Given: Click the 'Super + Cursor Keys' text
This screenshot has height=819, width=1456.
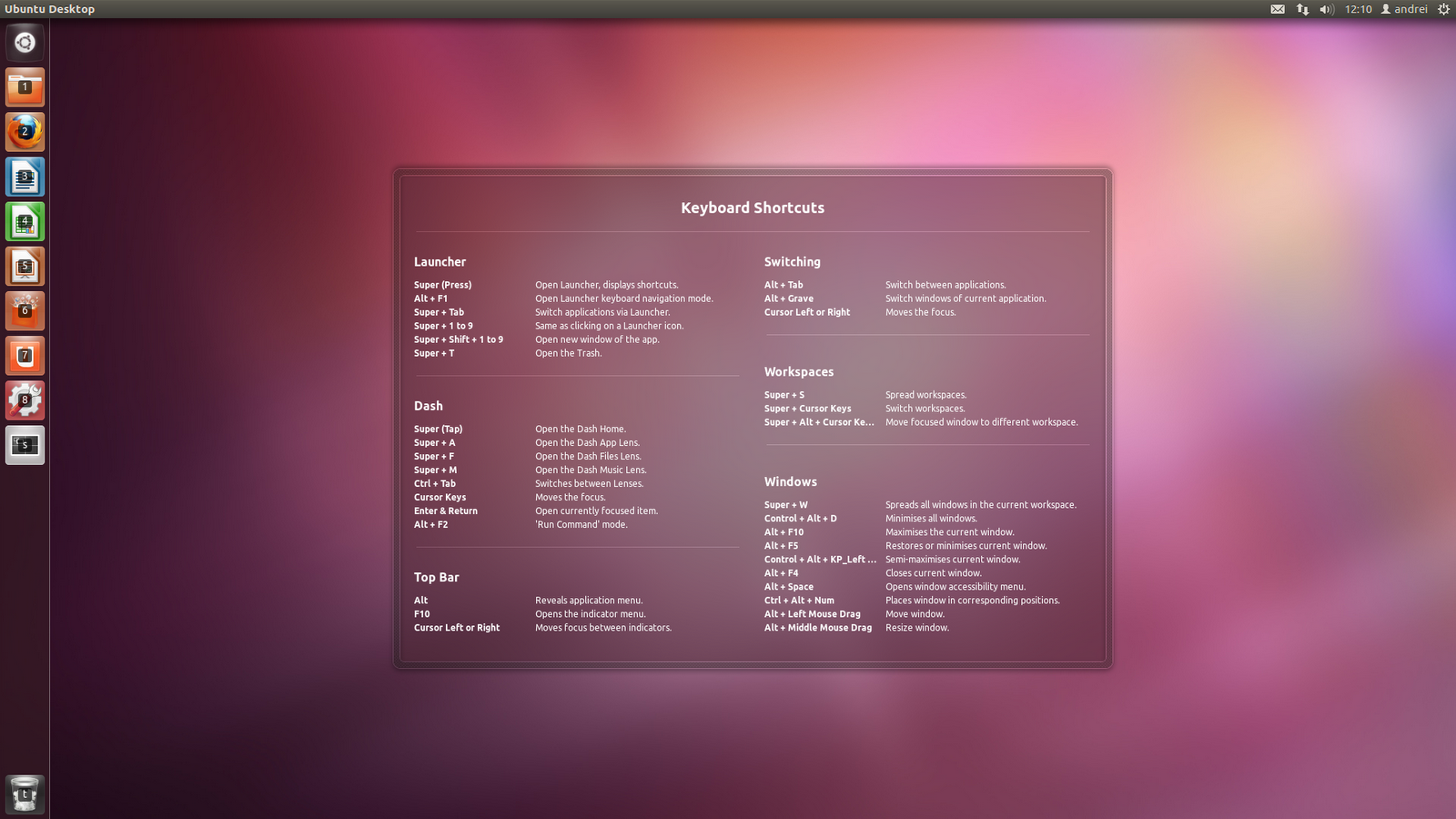Looking at the screenshot, I should pos(808,409).
